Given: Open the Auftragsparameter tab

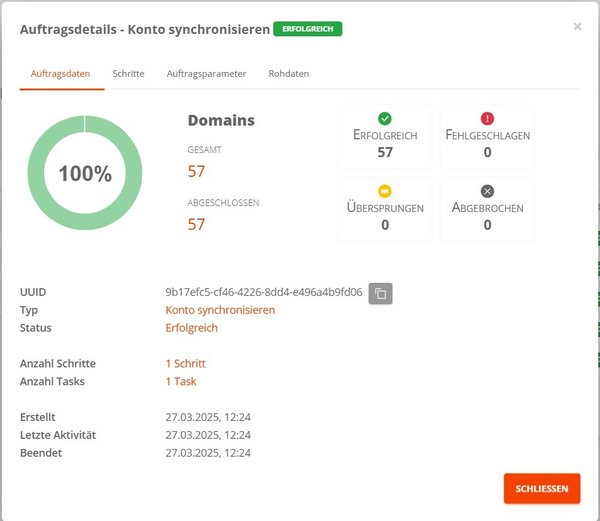Looking at the screenshot, I should (206, 74).
